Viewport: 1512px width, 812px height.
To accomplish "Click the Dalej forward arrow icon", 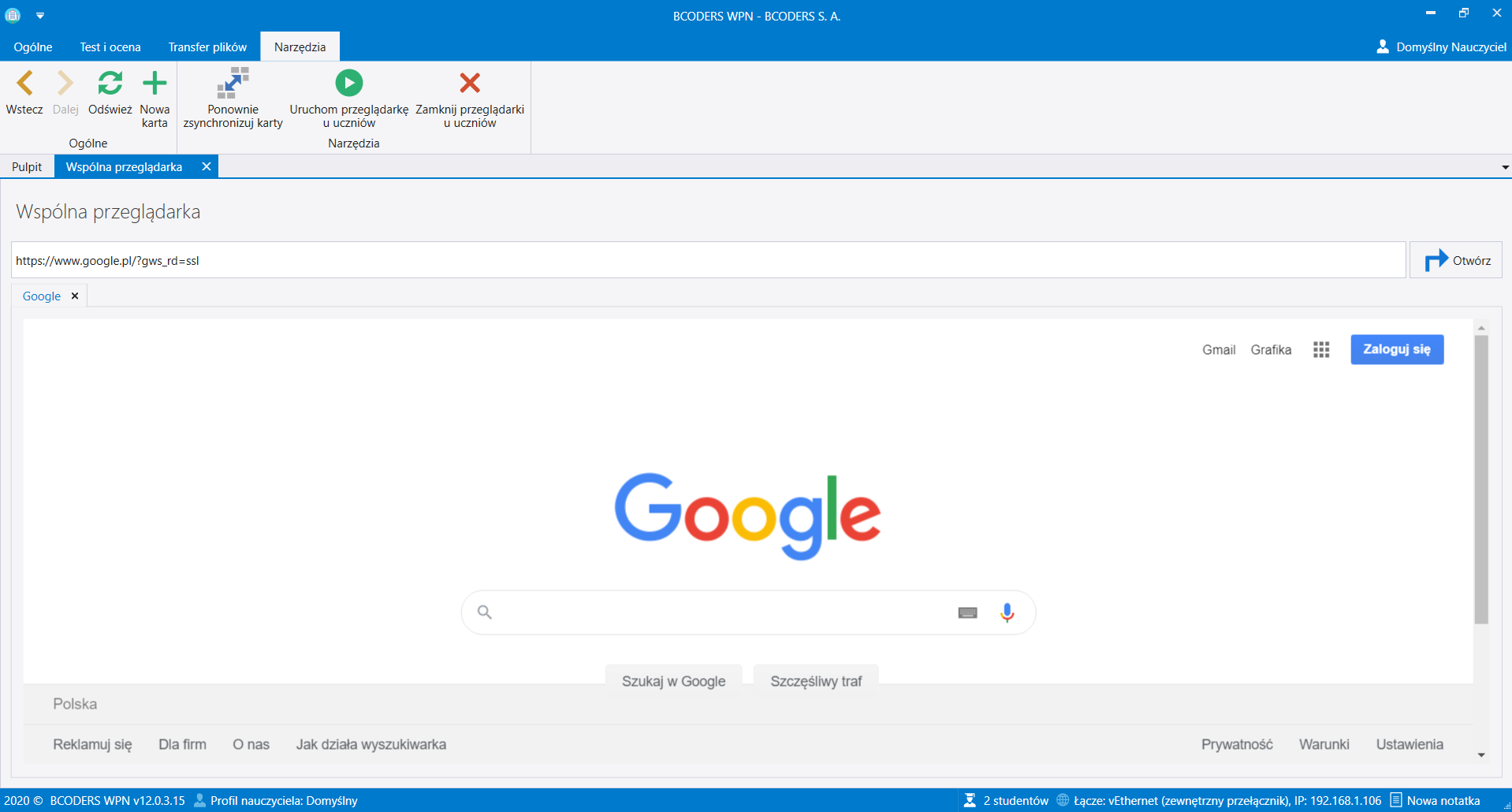I will coord(65,83).
